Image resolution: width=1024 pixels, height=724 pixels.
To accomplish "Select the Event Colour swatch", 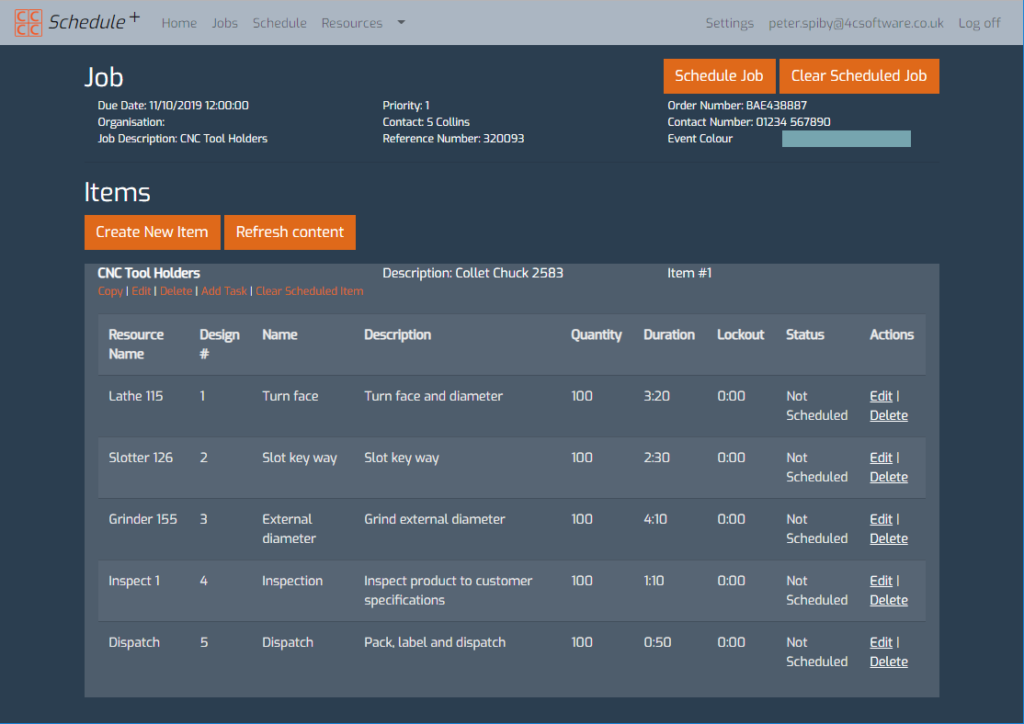I will (846, 138).
